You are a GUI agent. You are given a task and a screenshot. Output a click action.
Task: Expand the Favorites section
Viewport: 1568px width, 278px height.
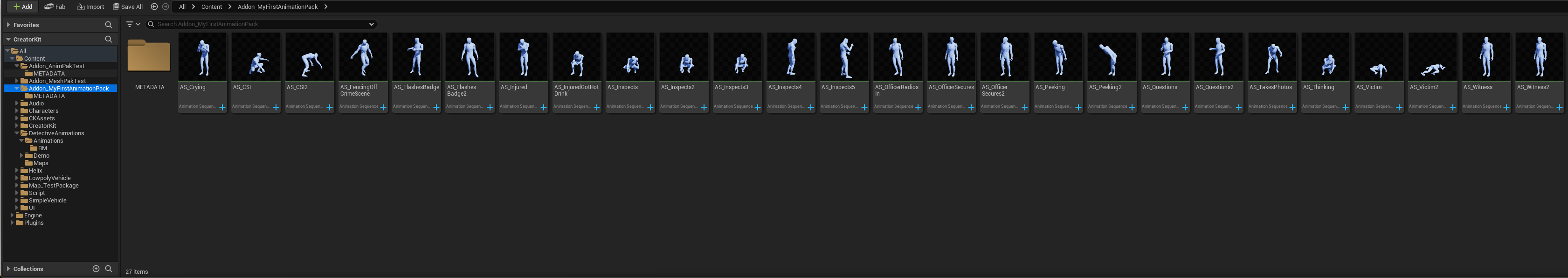coord(8,25)
